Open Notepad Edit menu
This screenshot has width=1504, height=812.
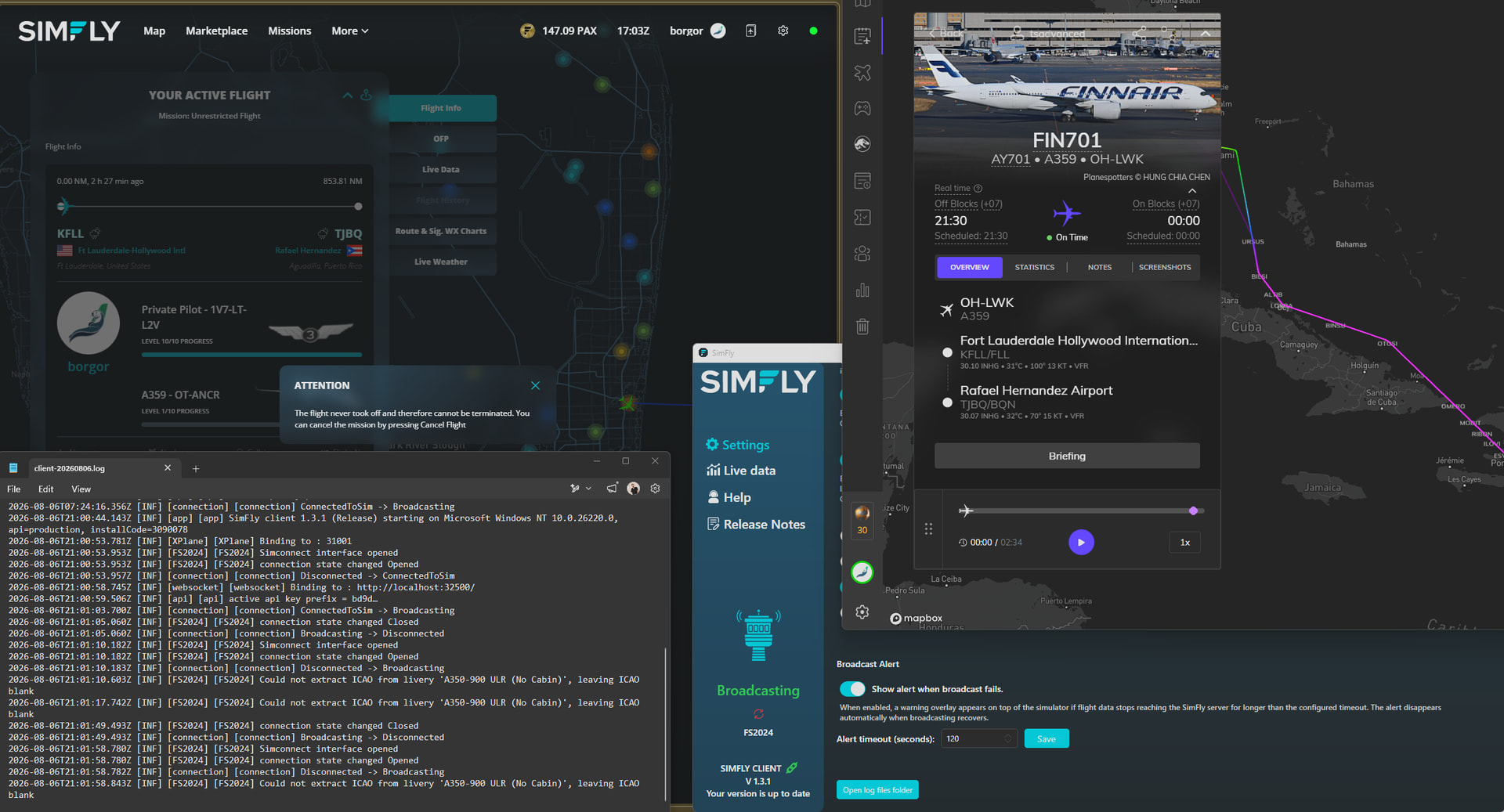click(x=46, y=489)
